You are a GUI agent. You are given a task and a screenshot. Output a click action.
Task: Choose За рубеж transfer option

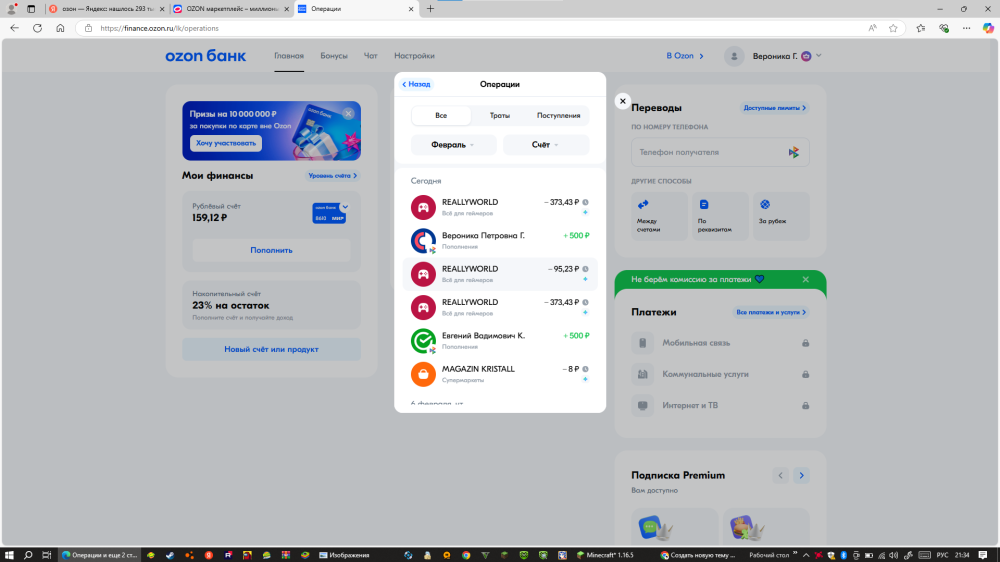[781, 216]
